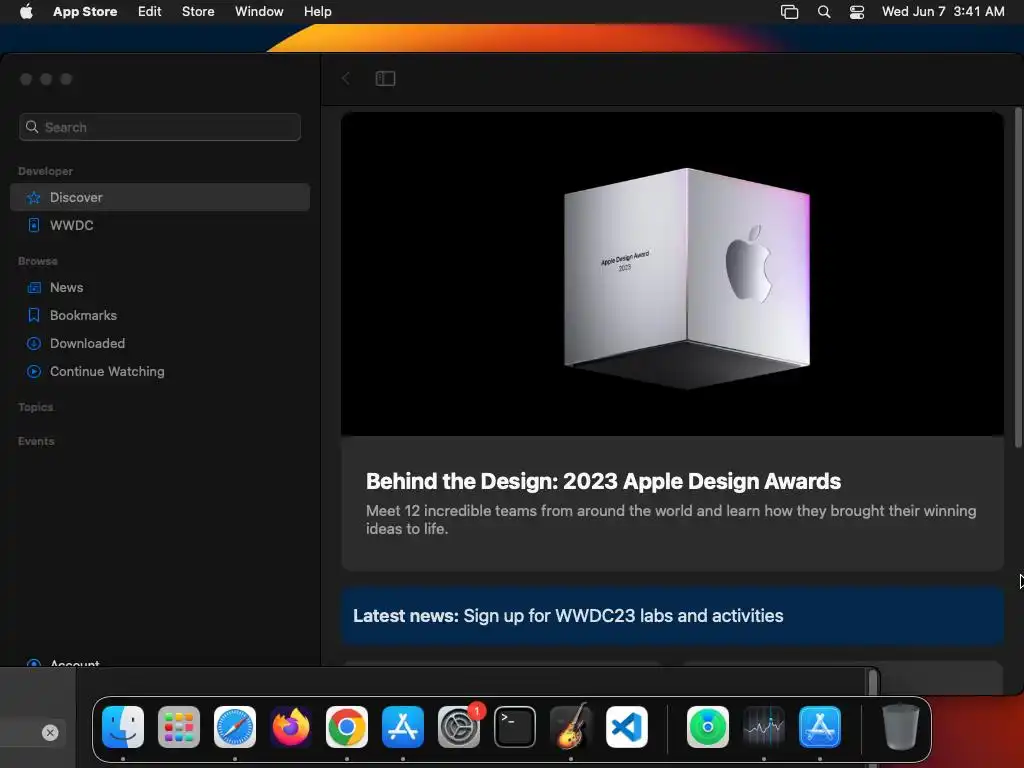The image size is (1024, 768).
Task: Open Launchpad from the Dock
Action: point(179,727)
